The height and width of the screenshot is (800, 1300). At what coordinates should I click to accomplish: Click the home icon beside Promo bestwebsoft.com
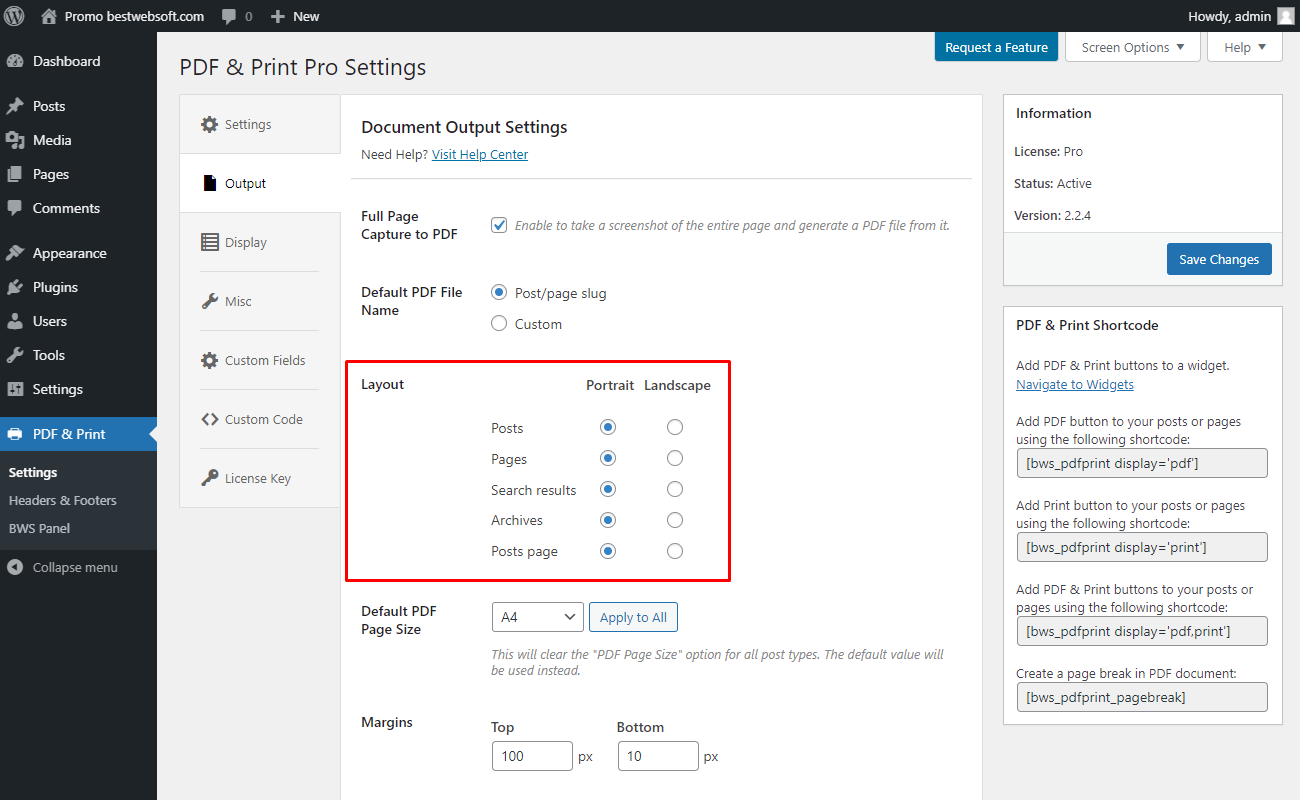tap(49, 16)
